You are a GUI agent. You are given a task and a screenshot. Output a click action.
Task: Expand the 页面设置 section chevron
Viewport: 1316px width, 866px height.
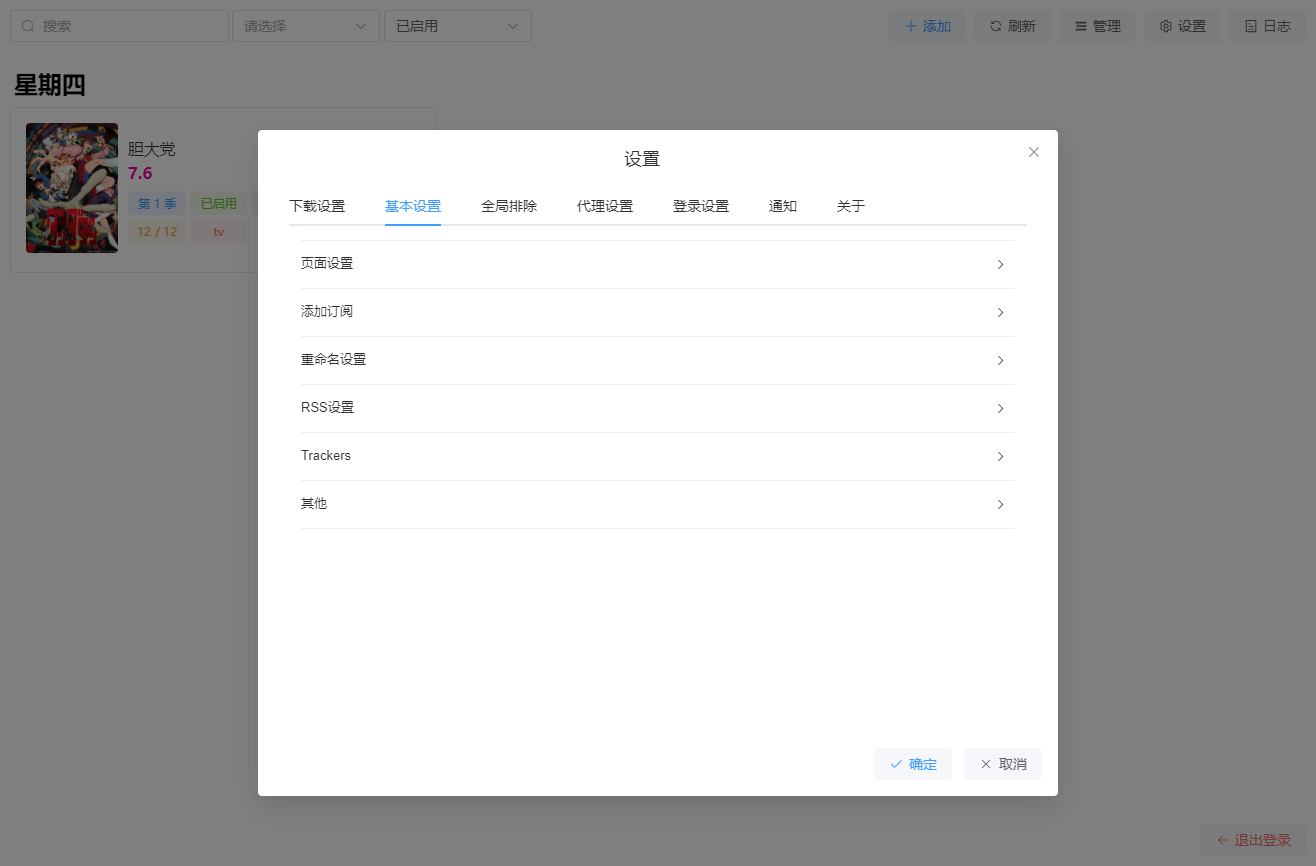coord(1000,265)
